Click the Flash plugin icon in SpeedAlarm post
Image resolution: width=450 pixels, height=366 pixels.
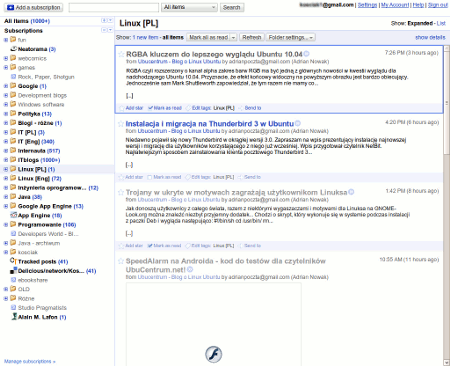(x=213, y=354)
